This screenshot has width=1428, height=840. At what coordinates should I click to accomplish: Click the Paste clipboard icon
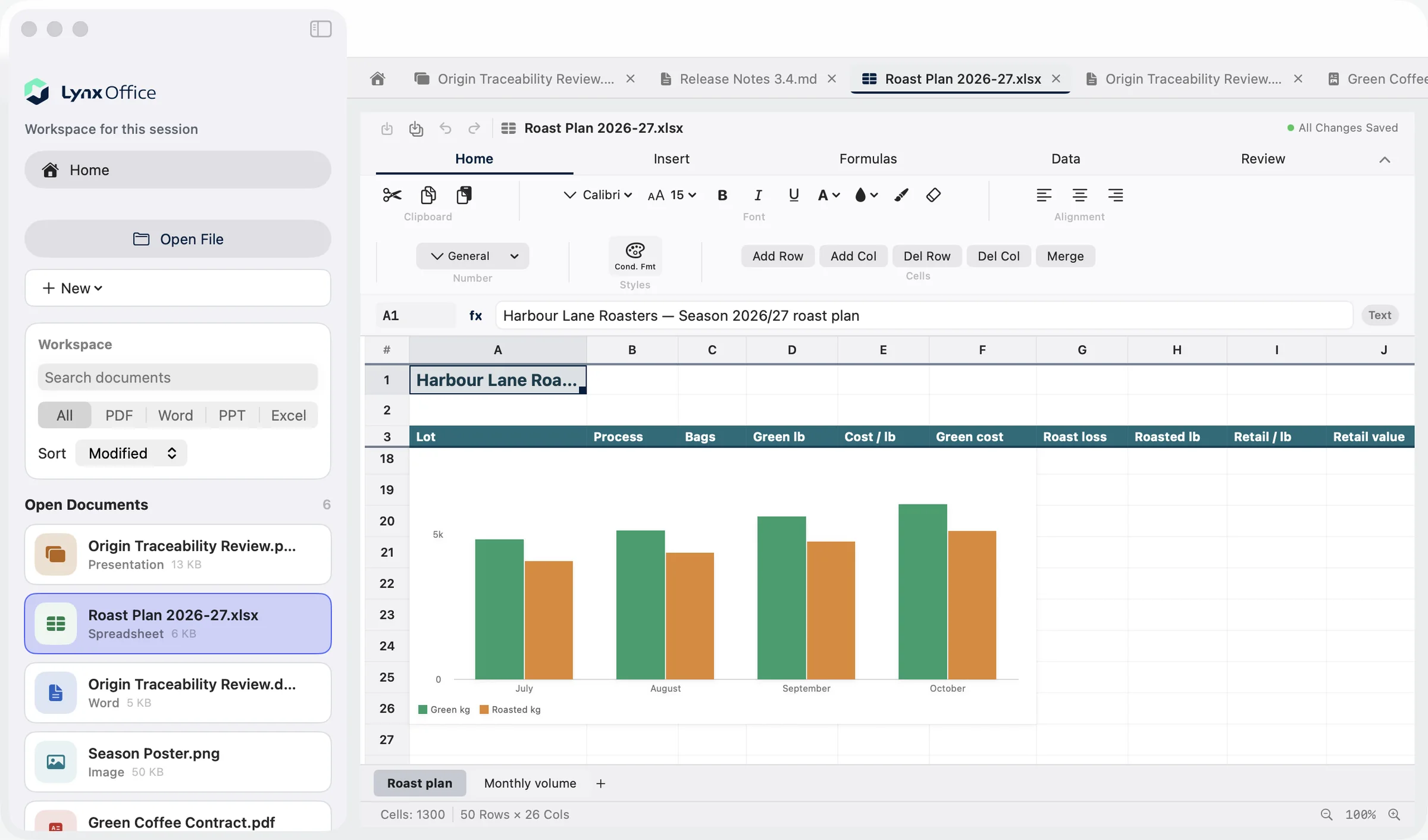point(464,195)
